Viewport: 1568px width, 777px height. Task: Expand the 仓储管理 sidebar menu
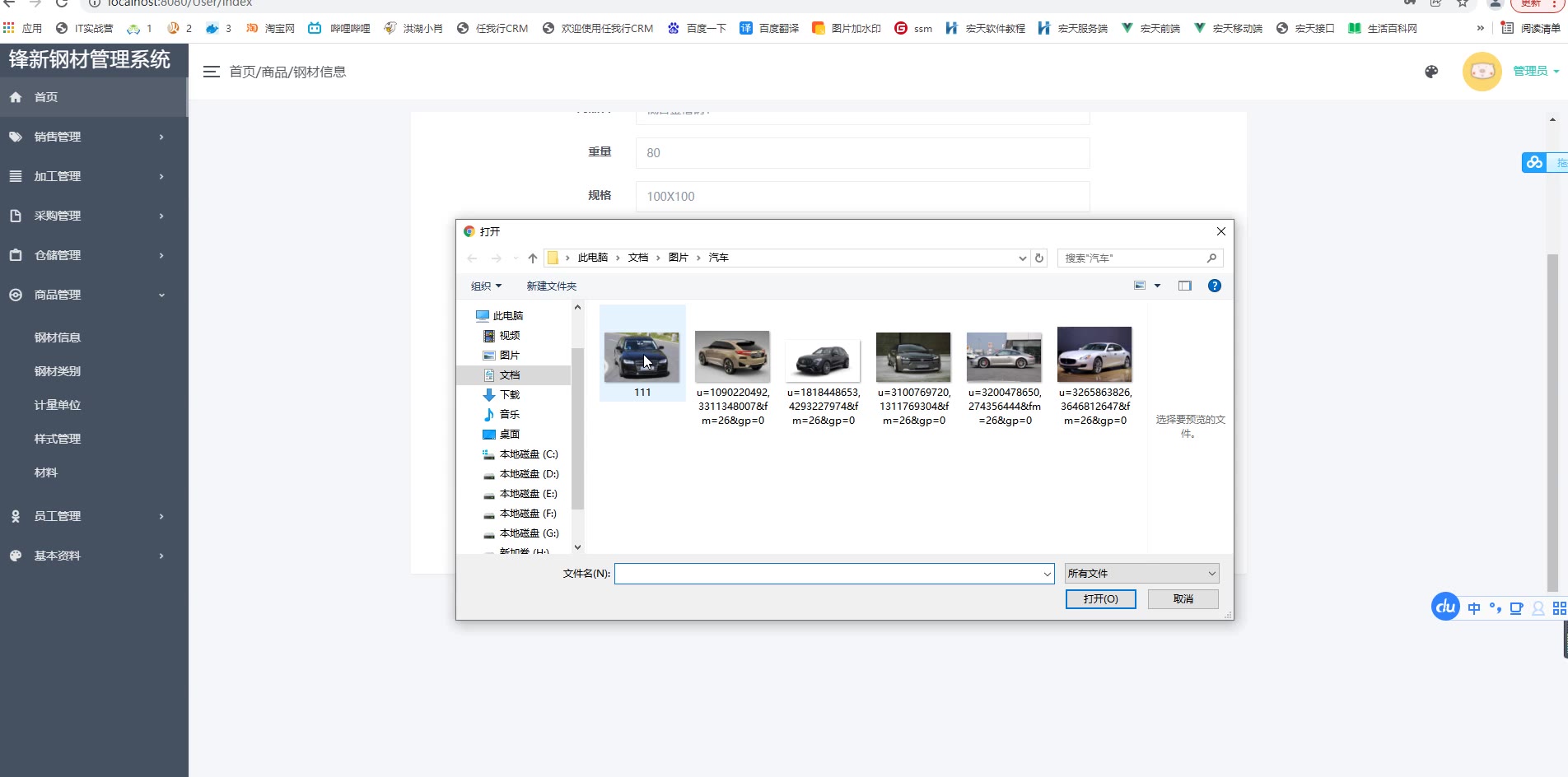(x=94, y=255)
